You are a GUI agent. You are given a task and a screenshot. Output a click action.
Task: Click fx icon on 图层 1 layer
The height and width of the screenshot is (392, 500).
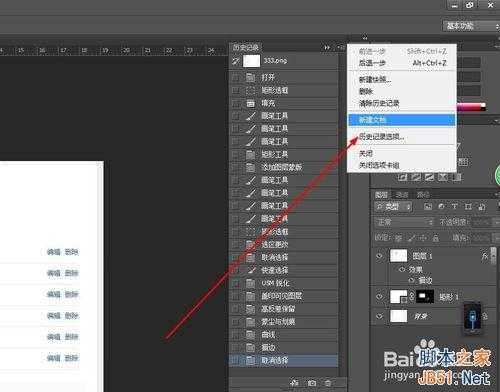click(485, 256)
